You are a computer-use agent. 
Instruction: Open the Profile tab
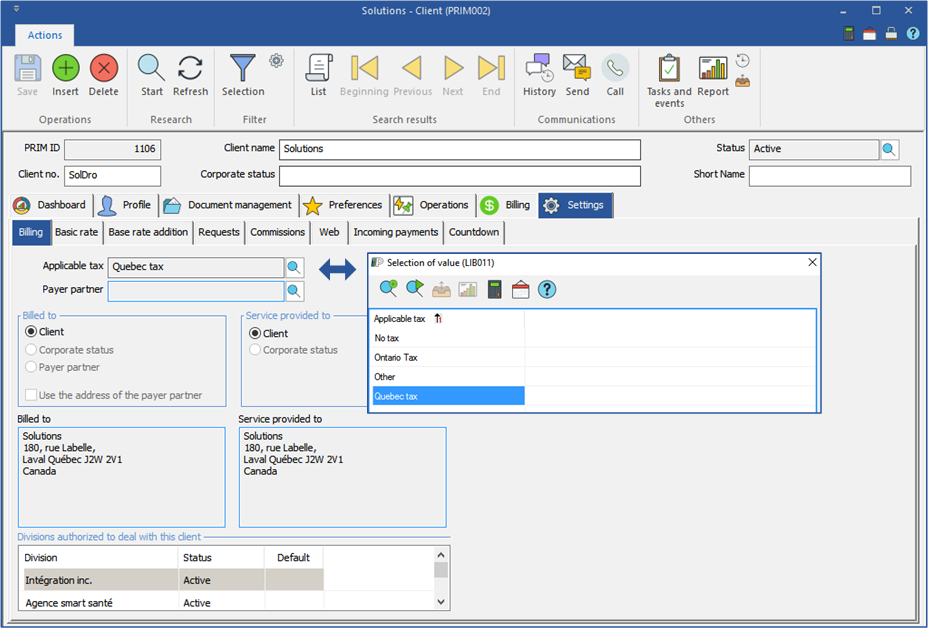point(125,205)
